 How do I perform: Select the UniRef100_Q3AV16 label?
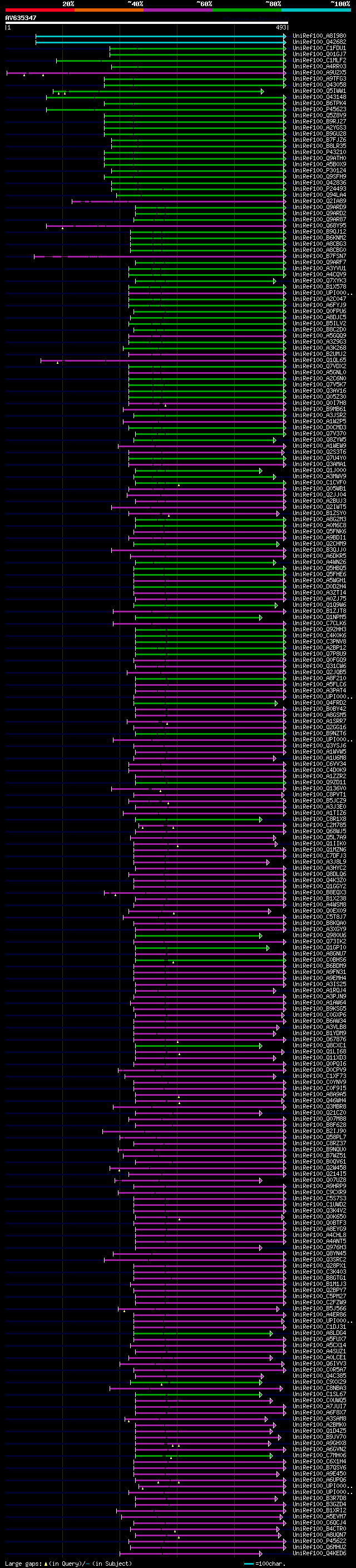pos(319,391)
